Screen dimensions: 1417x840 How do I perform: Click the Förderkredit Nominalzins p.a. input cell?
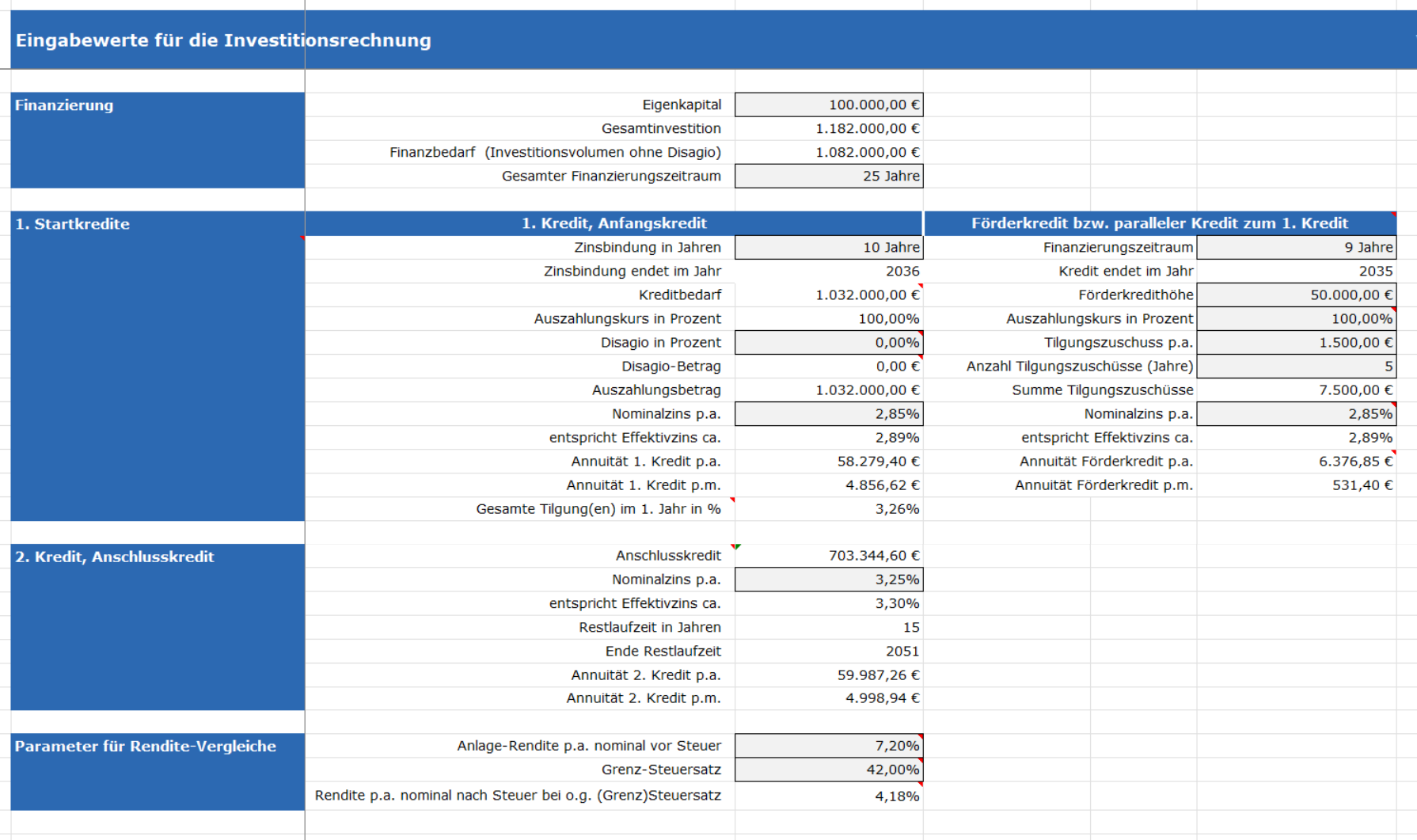1296,413
